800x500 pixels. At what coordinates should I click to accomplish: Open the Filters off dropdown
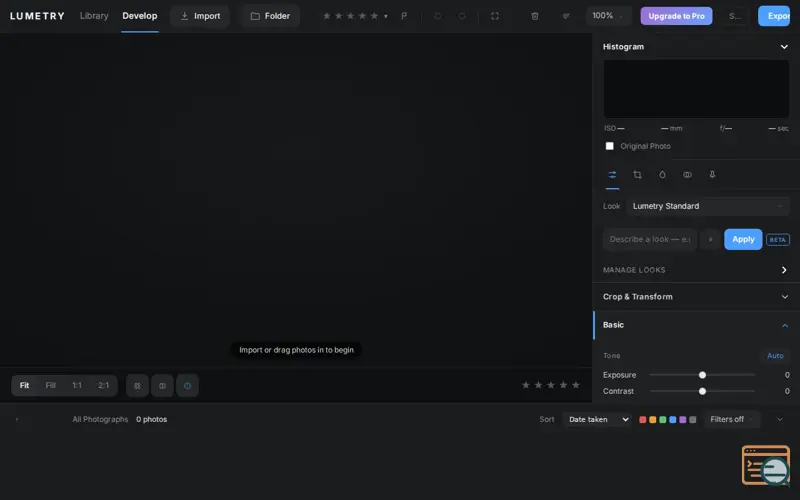(x=732, y=419)
